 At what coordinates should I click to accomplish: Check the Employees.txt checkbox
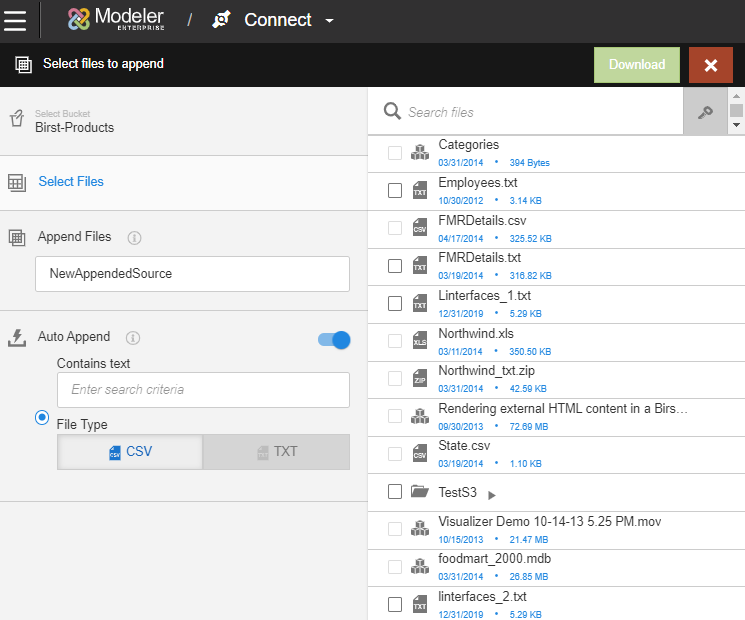[x=395, y=190]
